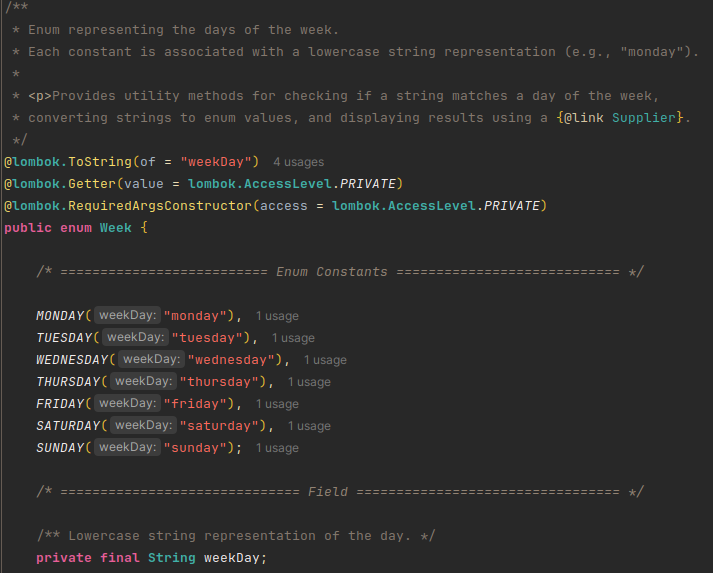Open the '1 usage' hint next to THURSDAY
The height and width of the screenshot is (573, 713).
tap(309, 382)
